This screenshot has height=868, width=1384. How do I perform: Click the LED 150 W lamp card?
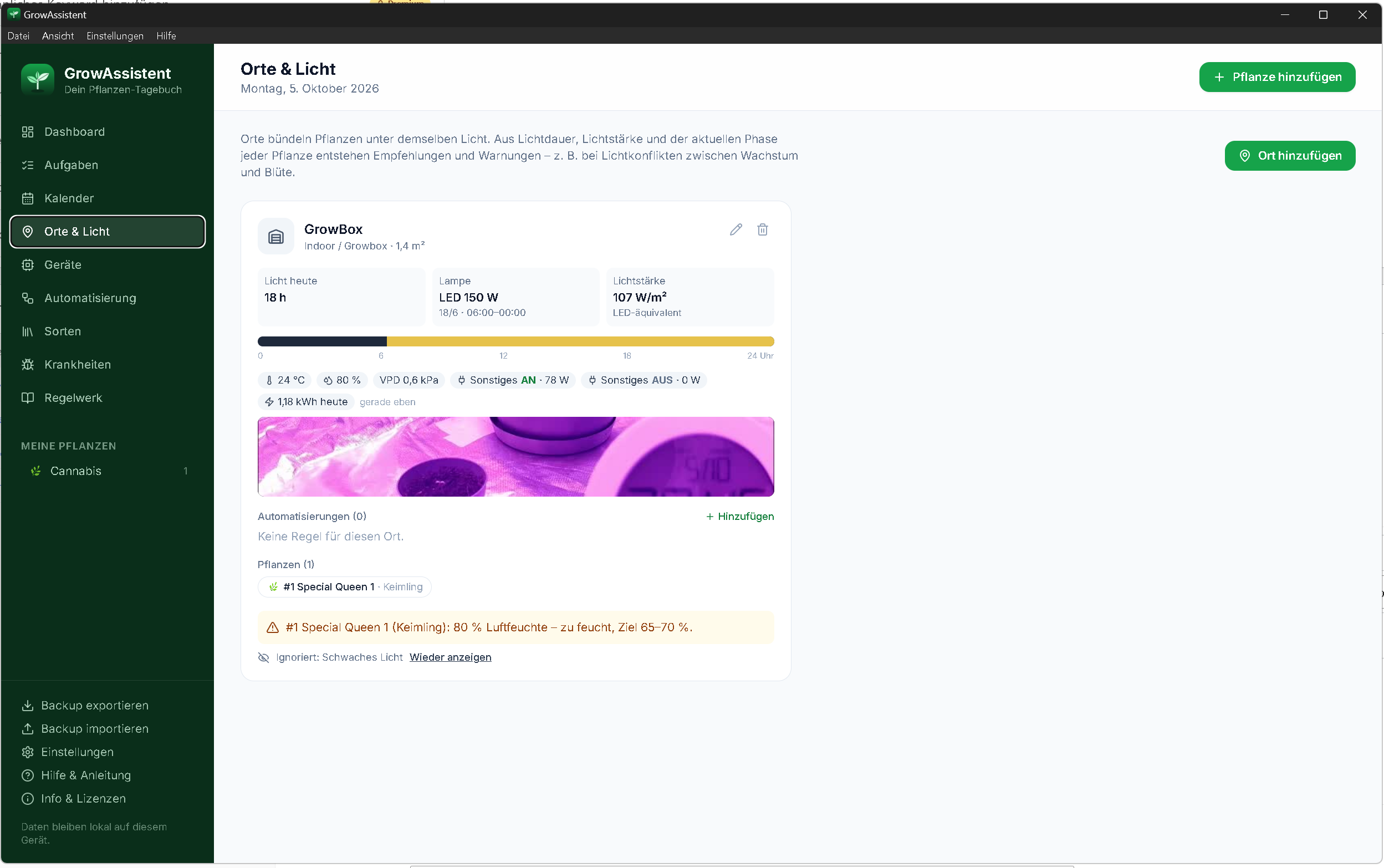click(515, 297)
